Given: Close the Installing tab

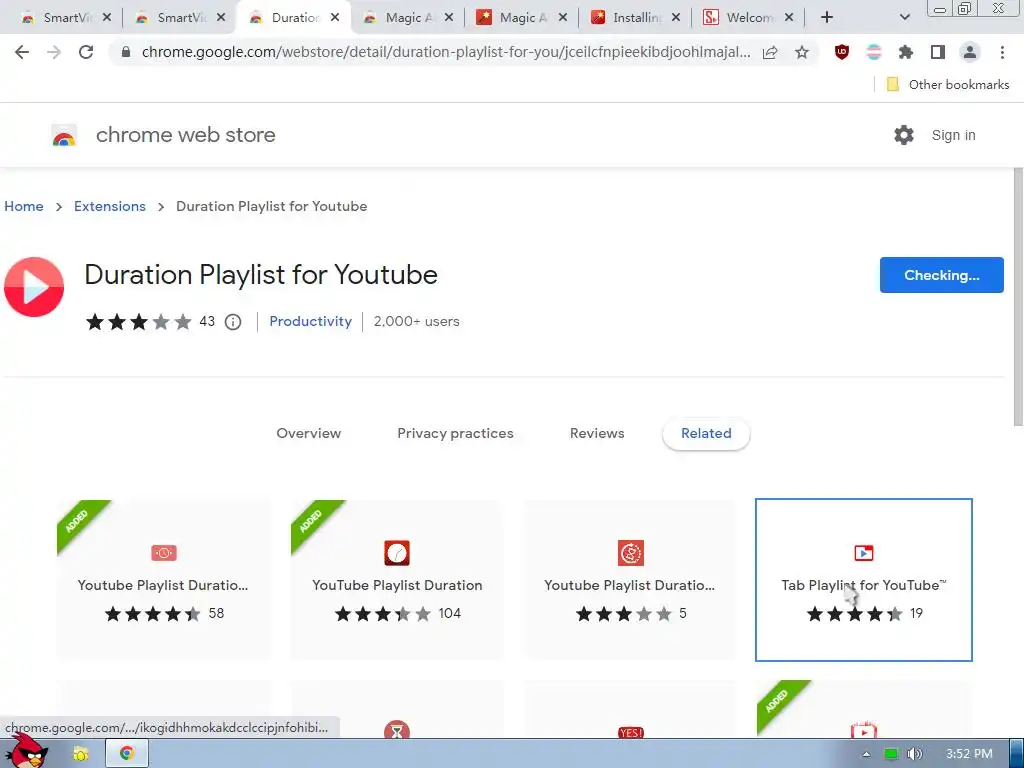Looking at the screenshot, I should (676, 18).
